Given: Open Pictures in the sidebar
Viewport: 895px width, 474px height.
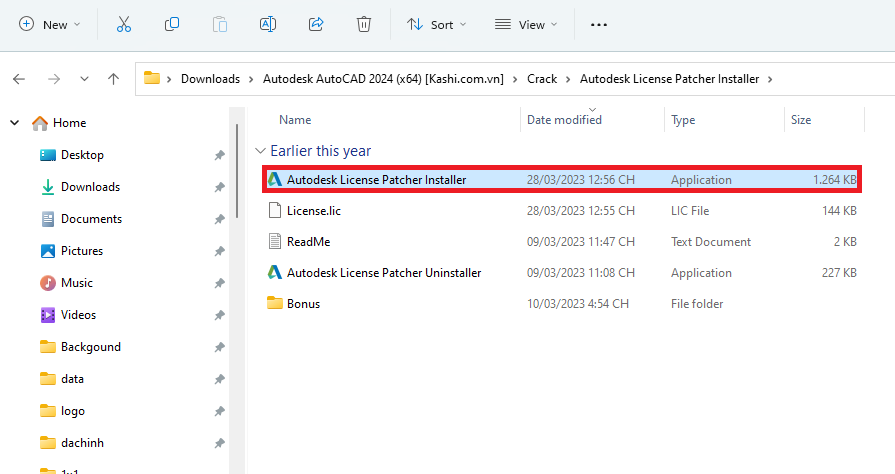Looking at the screenshot, I should [82, 251].
